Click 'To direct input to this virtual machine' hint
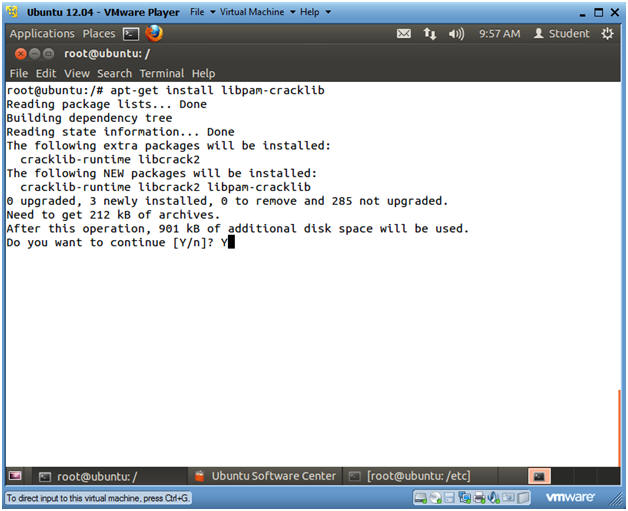This screenshot has height=511, width=628. coord(98,498)
